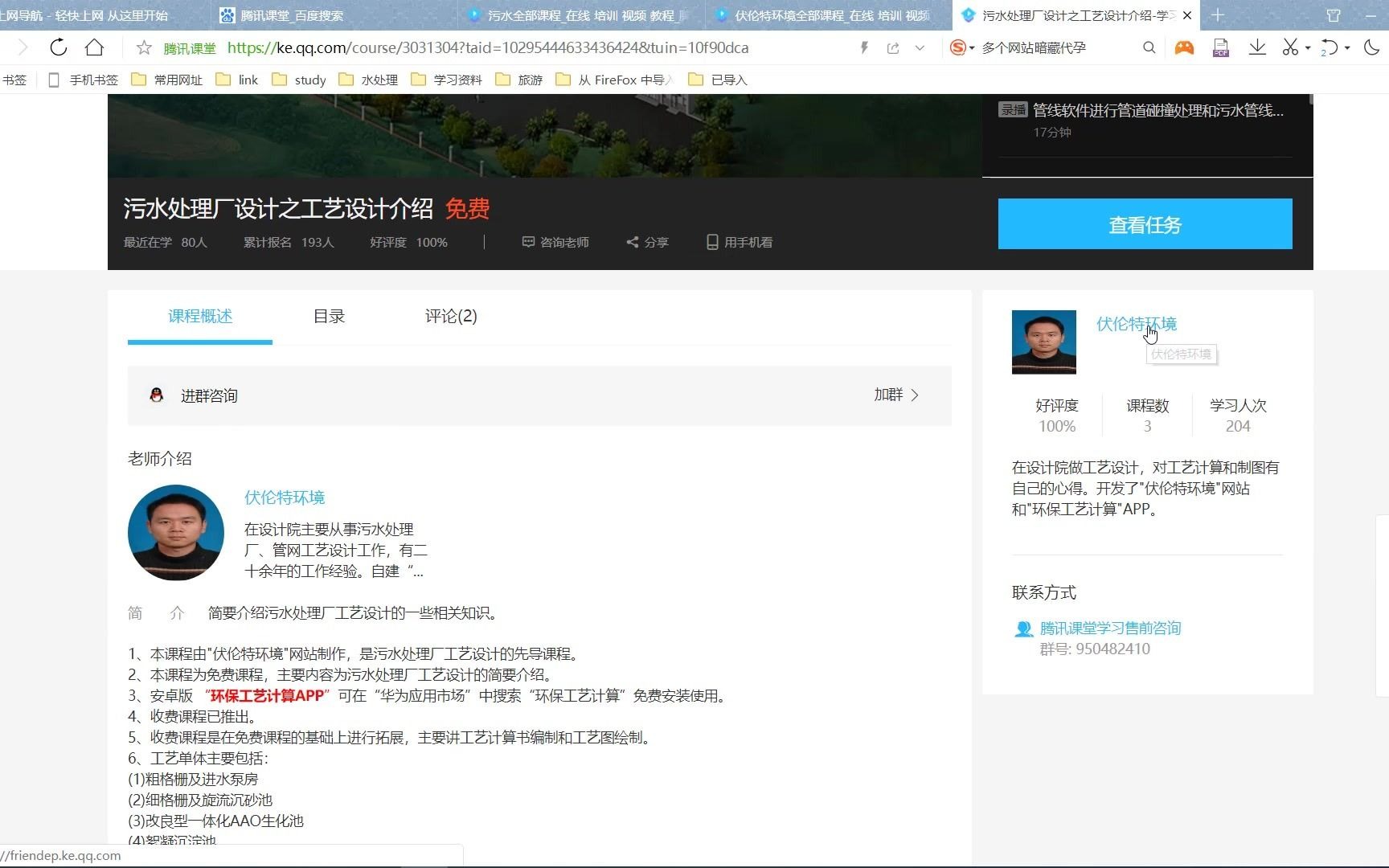Open 伏伦特环境 link under 老师介绍

[285, 497]
